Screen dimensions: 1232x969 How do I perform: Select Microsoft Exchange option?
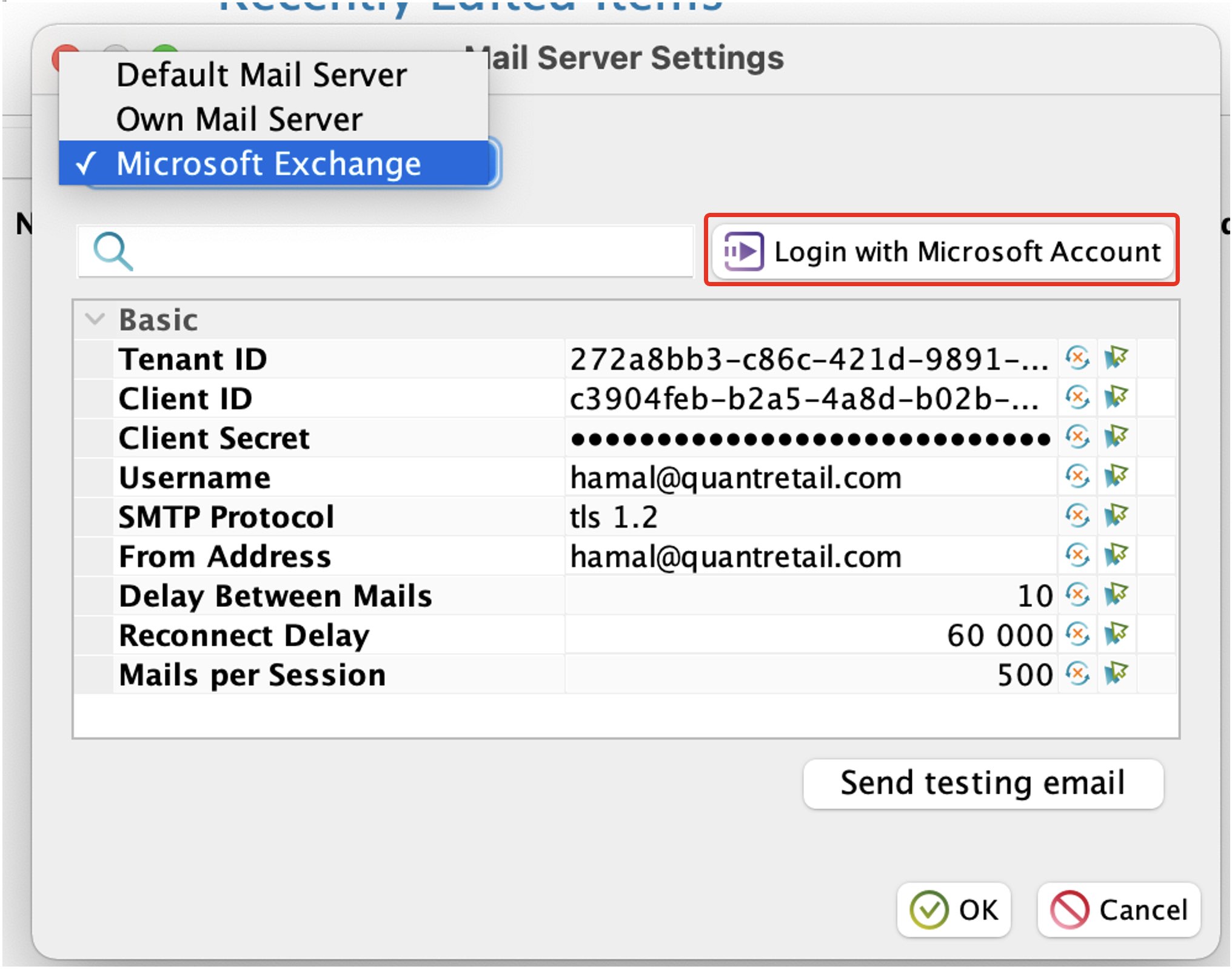pyautogui.click(x=273, y=163)
